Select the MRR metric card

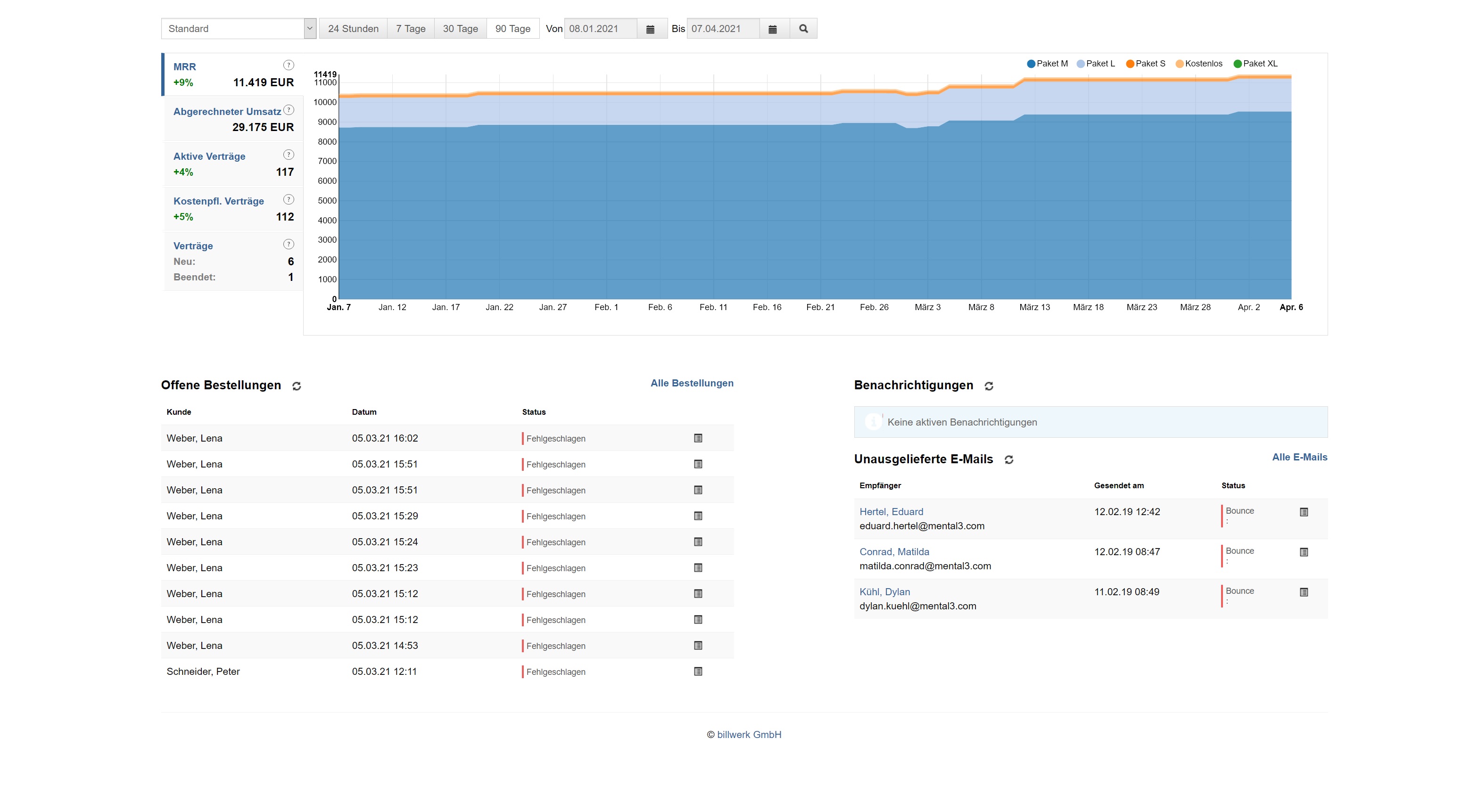coord(232,74)
